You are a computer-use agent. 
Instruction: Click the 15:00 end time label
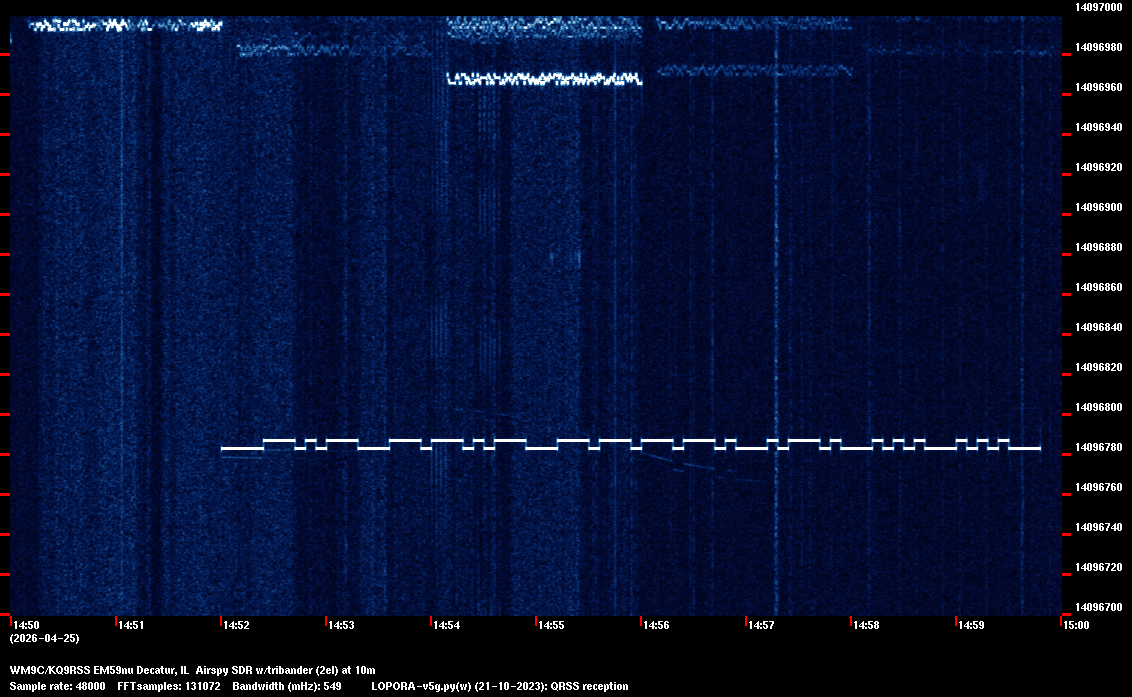click(x=1076, y=626)
